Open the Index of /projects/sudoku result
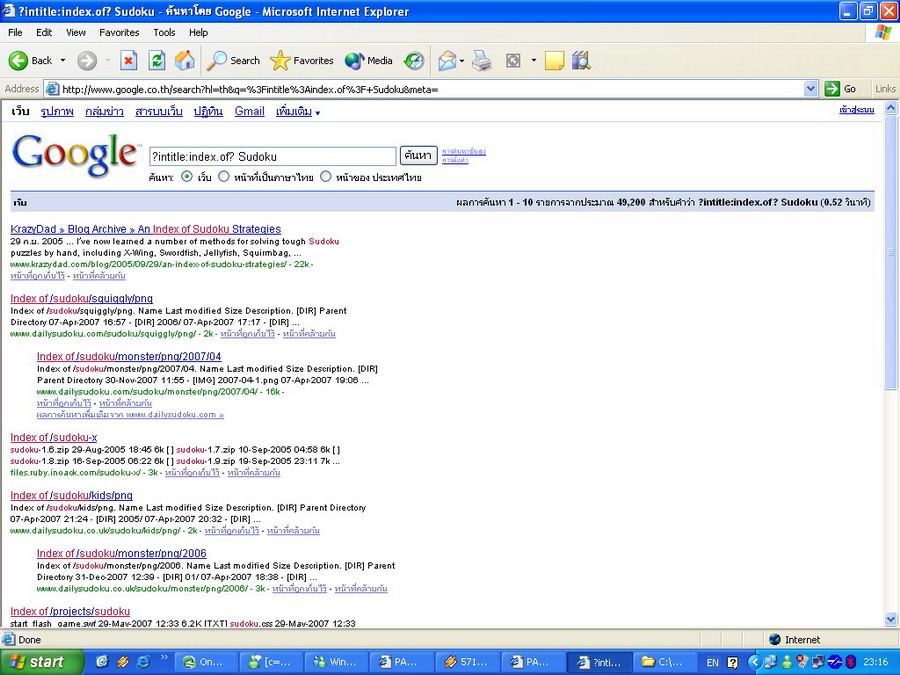Image resolution: width=900 pixels, height=675 pixels. coord(70,611)
